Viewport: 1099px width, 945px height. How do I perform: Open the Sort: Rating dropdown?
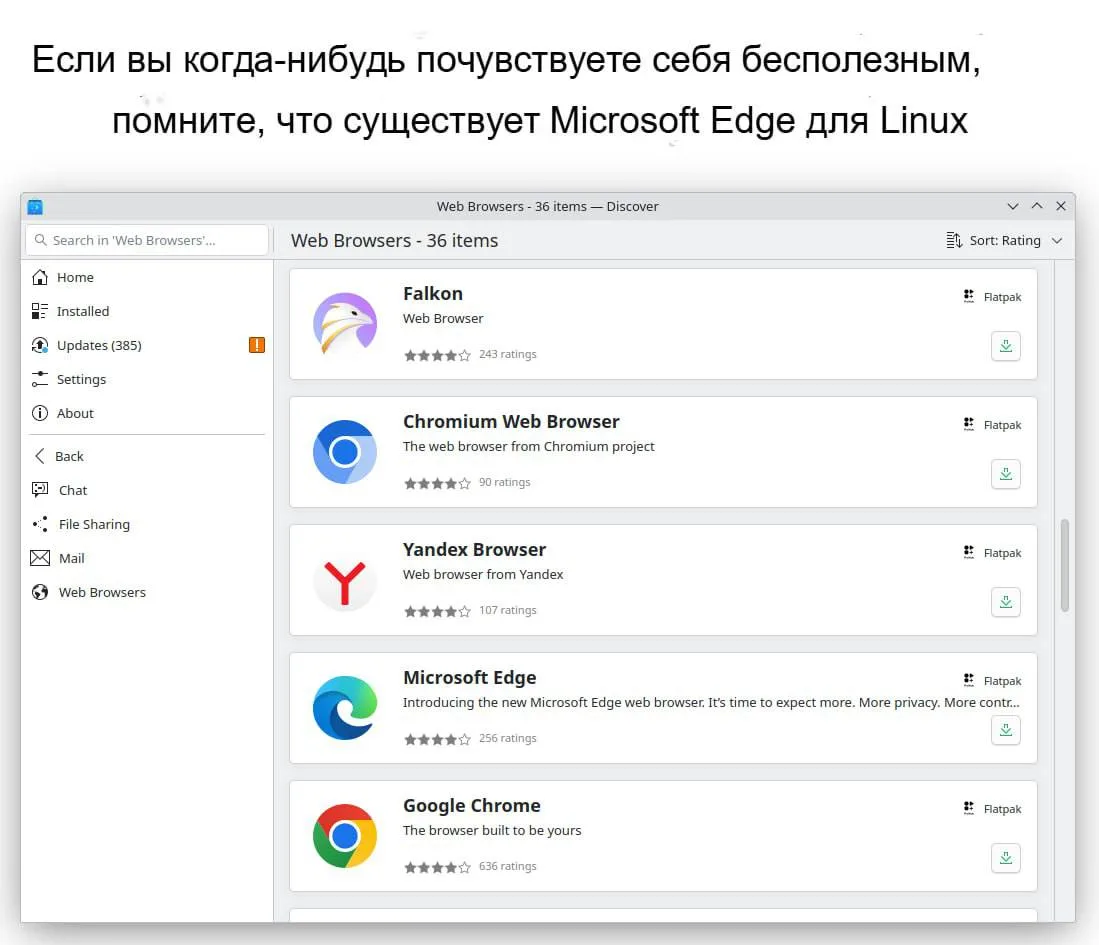[1004, 240]
